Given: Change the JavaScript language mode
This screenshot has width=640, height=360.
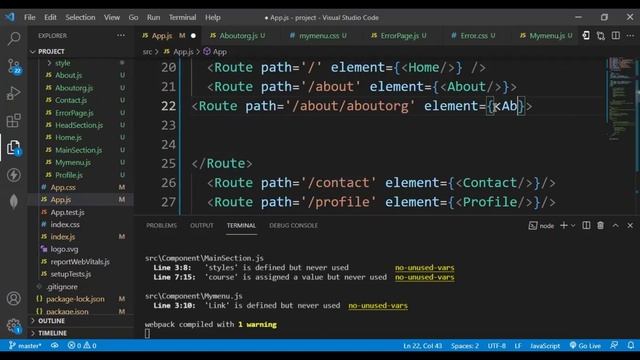Looking at the screenshot, I should [545, 345].
